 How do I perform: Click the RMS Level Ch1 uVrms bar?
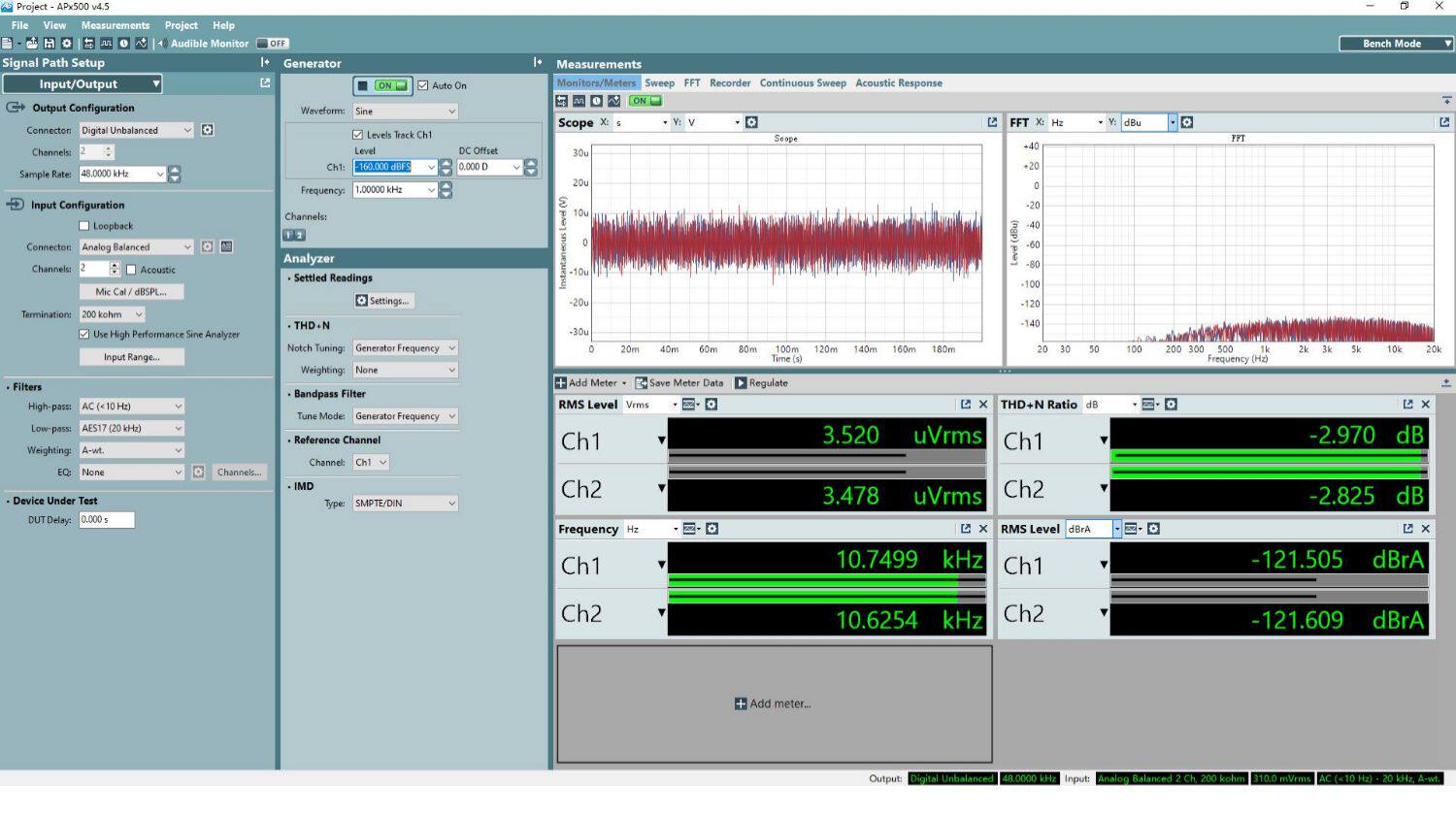tap(827, 457)
